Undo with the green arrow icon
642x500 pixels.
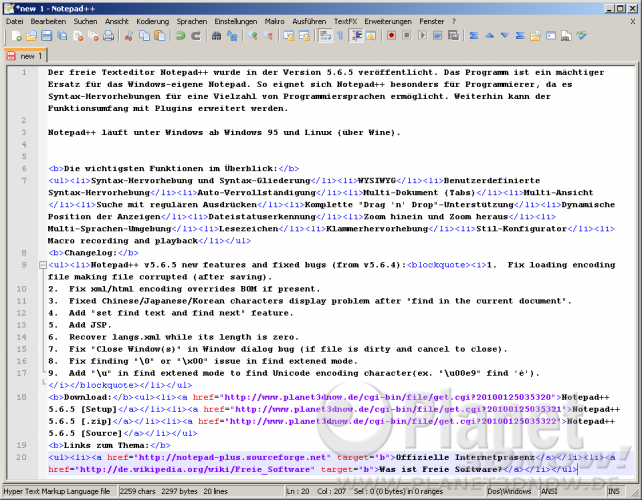click(x=180, y=36)
